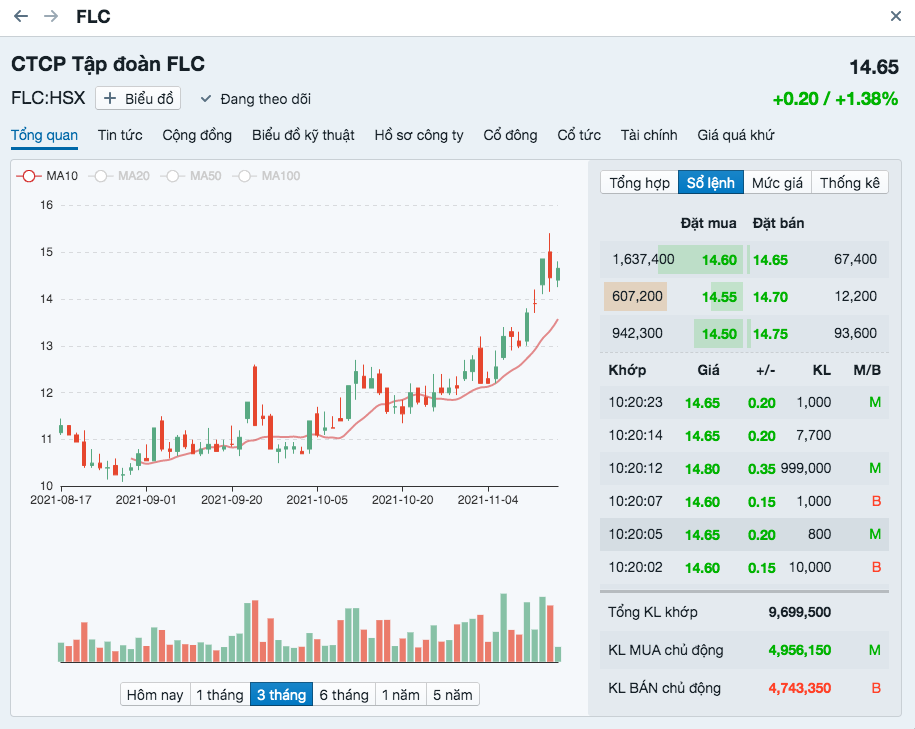The image size is (915, 729).
Task: Click bid price 14.60
Action: [x=719, y=260]
